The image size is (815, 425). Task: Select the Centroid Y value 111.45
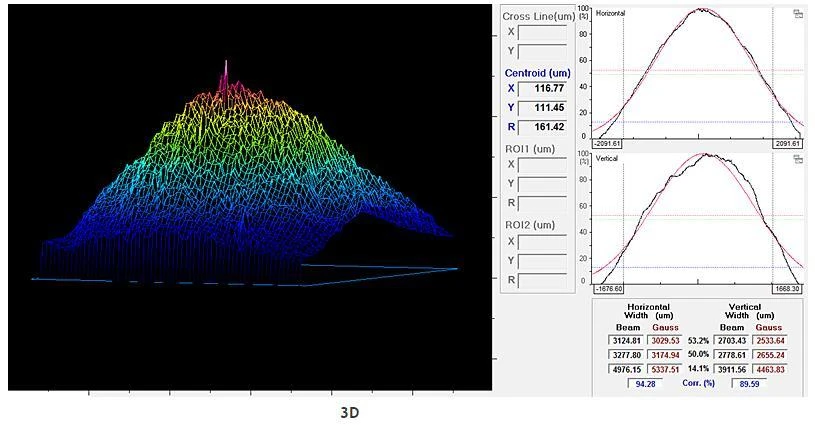point(542,109)
